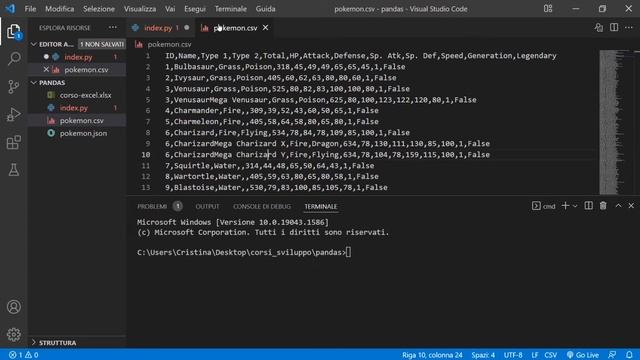Click the feedback icon in status bar
Viewport: 640px width, 360px height.
pyautogui.click(x=612, y=355)
